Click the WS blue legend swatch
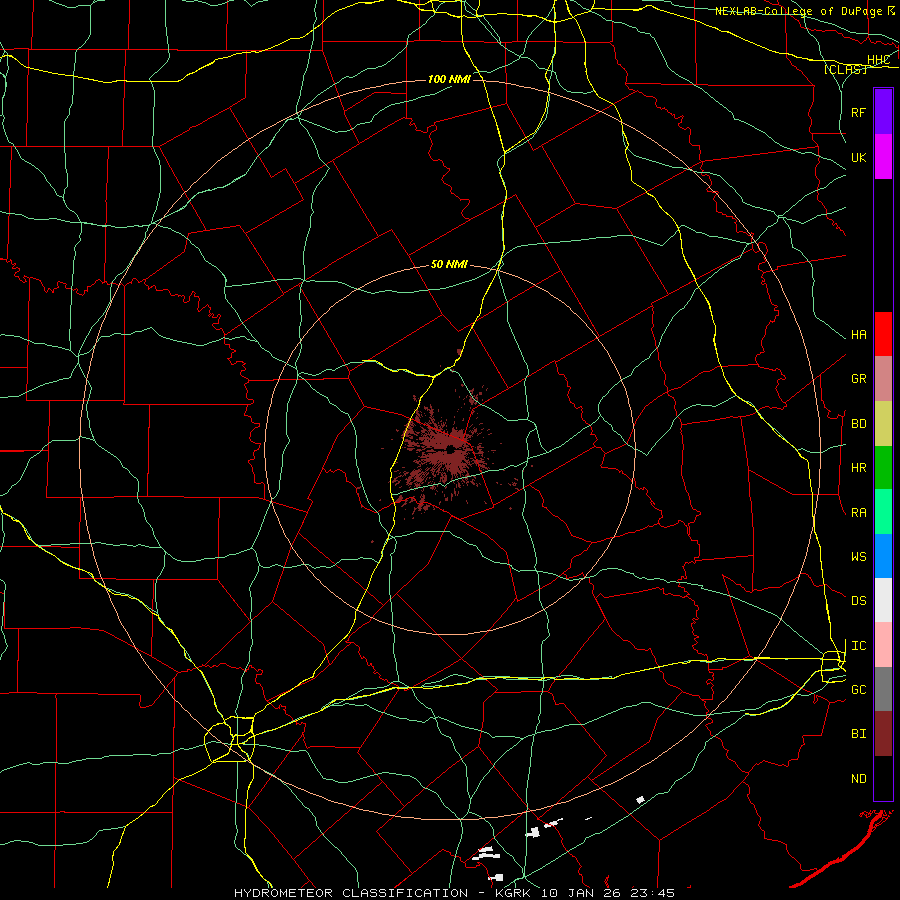The height and width of the screenshot is (900, 900). [883, 556]
